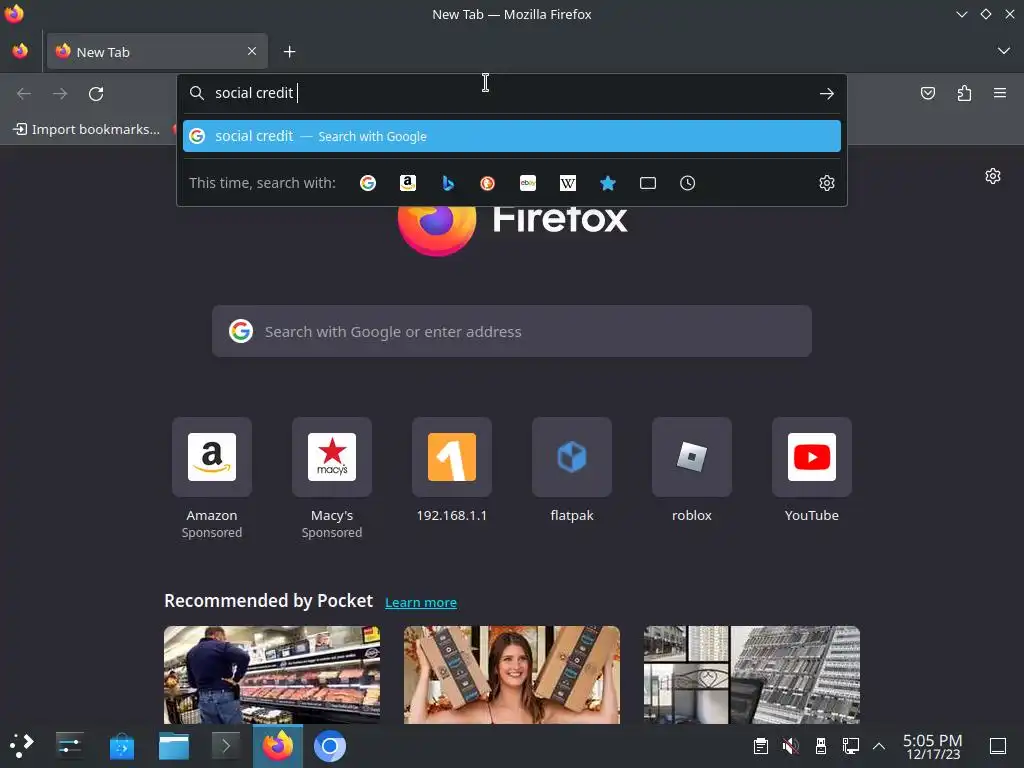Open the Extensions puzzle icon
The width and height of the screenshot is (1024, 768).
pos(964,93)
